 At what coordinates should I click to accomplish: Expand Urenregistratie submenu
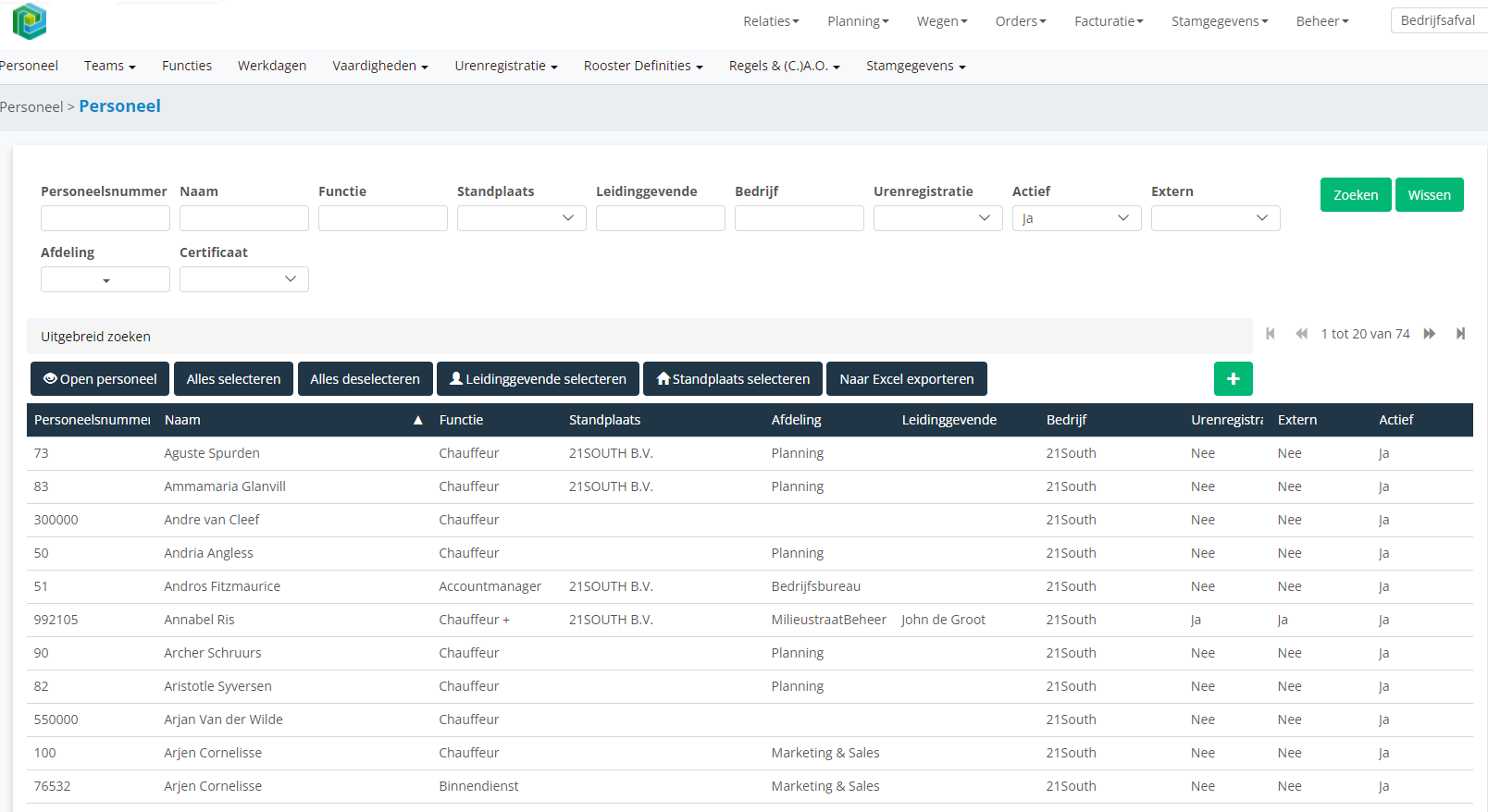click(506, 66)
